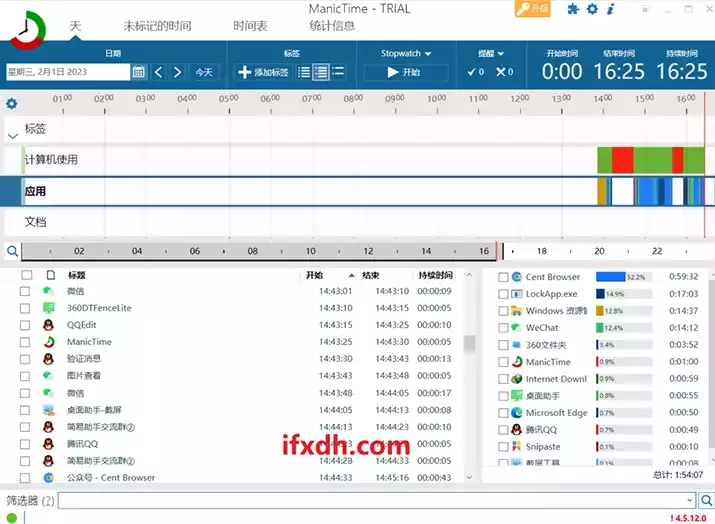Click the 360DTFenceLite row icon
Screen dimensions: 715x524
(x=48, y=308)
